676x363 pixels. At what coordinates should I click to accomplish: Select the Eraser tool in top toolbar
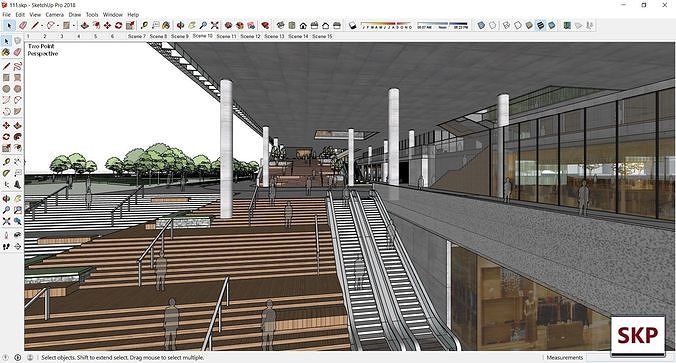(23, 25)
